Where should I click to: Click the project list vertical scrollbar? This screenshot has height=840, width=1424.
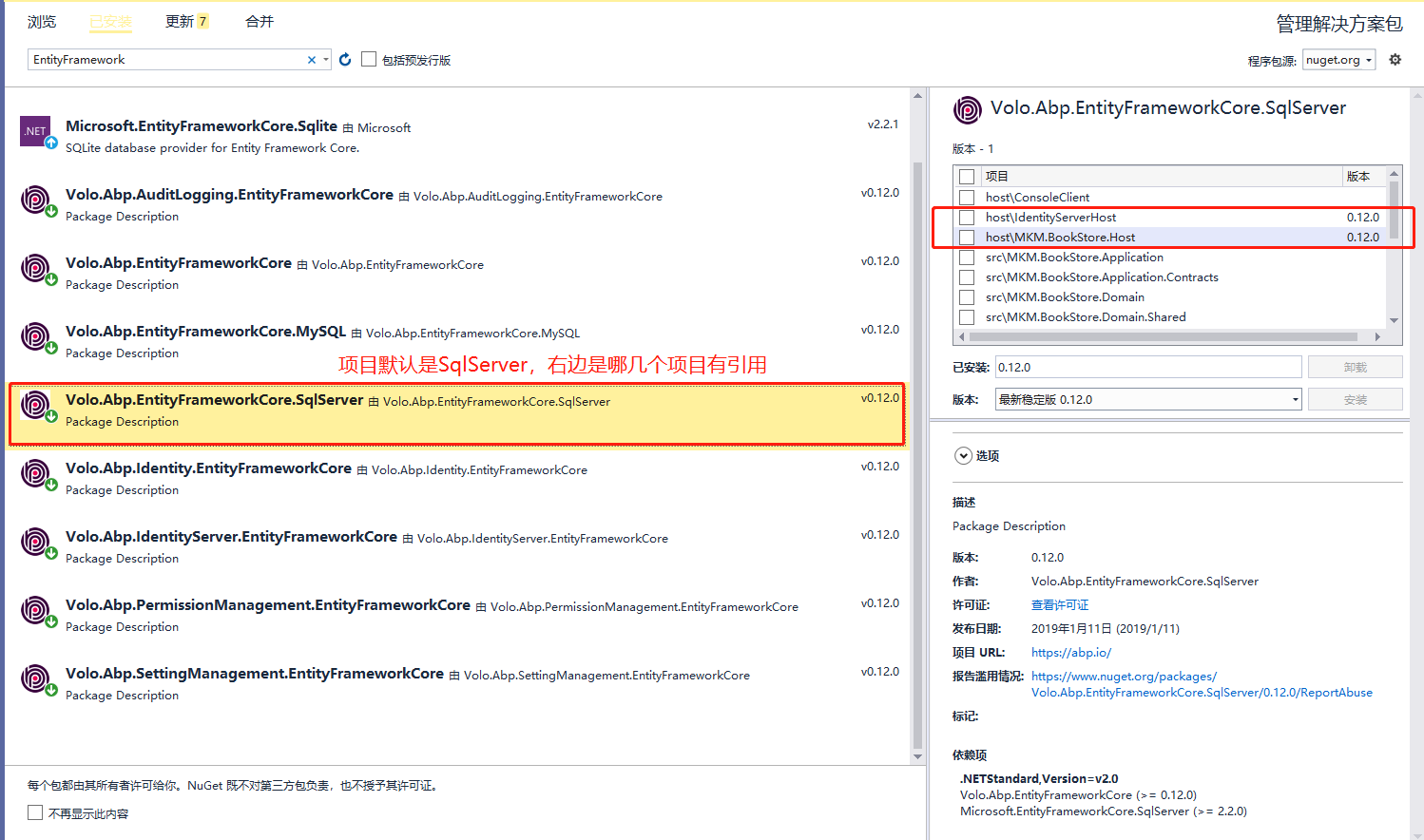point(1394,209)
